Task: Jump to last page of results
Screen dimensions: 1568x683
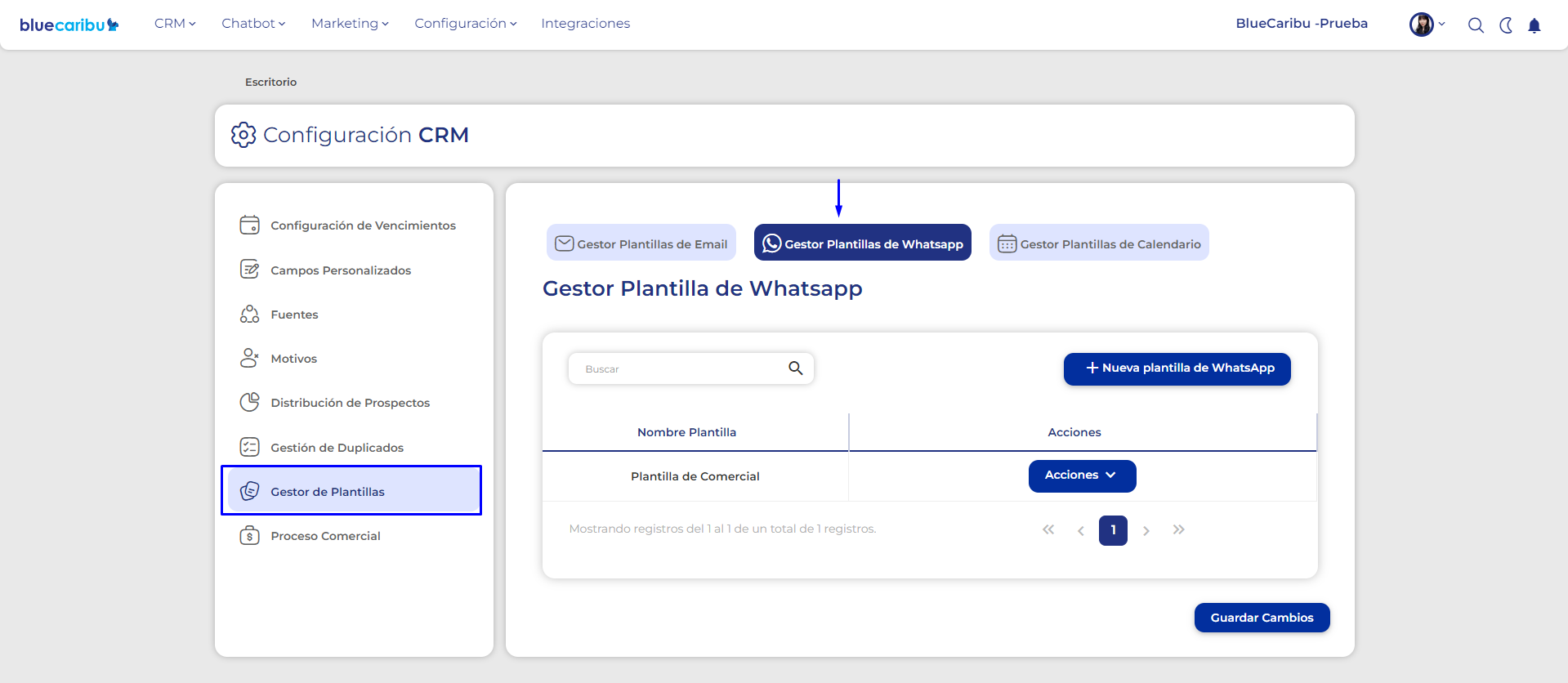Action: [x=1179, y=530]
